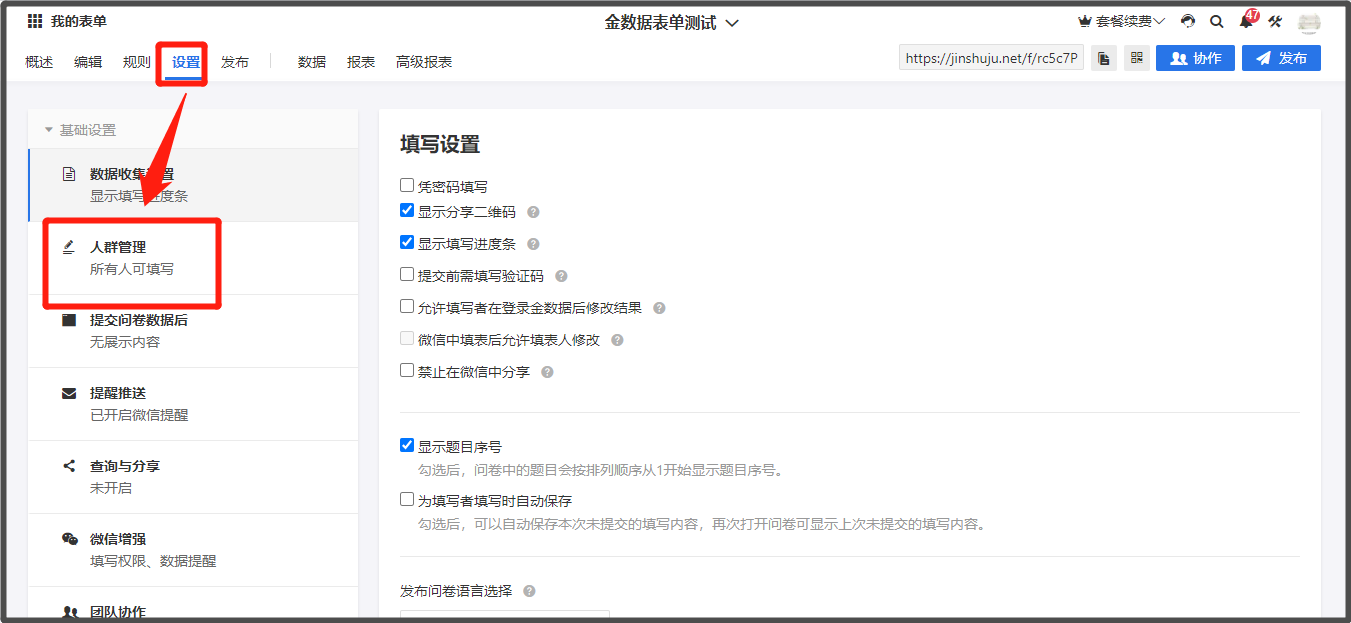Open the 套餐续费 dropdown menu
Screen dimensions: 1351x623
[1121, 21]
